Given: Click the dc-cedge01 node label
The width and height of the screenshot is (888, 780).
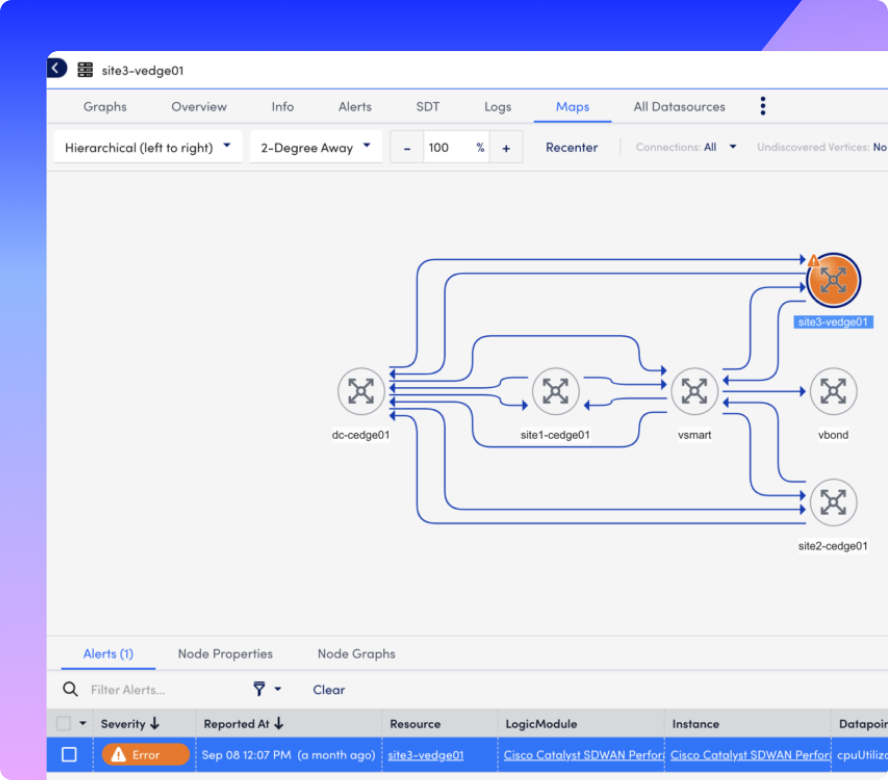Looking at the screenshot, I should 361,434.
